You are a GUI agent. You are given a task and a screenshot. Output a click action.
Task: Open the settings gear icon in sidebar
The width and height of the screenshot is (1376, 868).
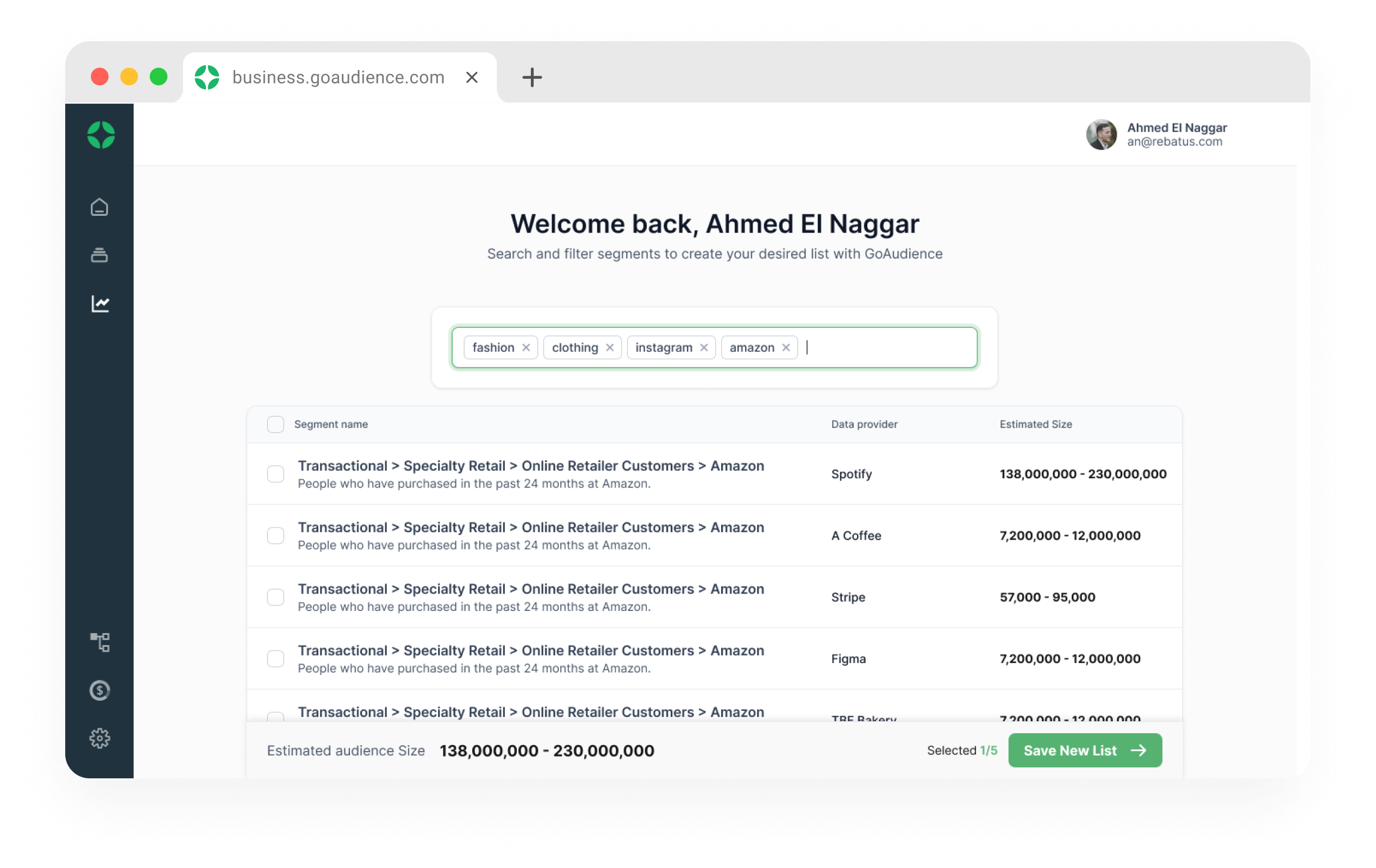99,738
